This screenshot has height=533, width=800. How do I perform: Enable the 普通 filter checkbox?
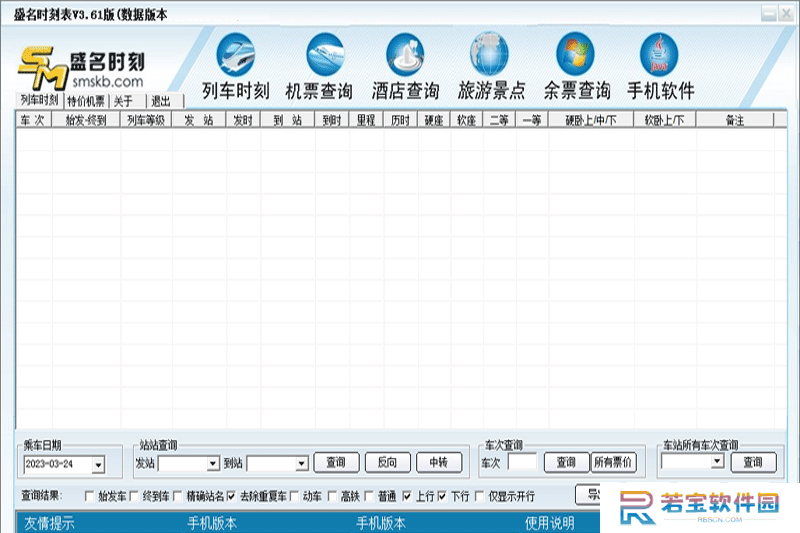(369, 496)
